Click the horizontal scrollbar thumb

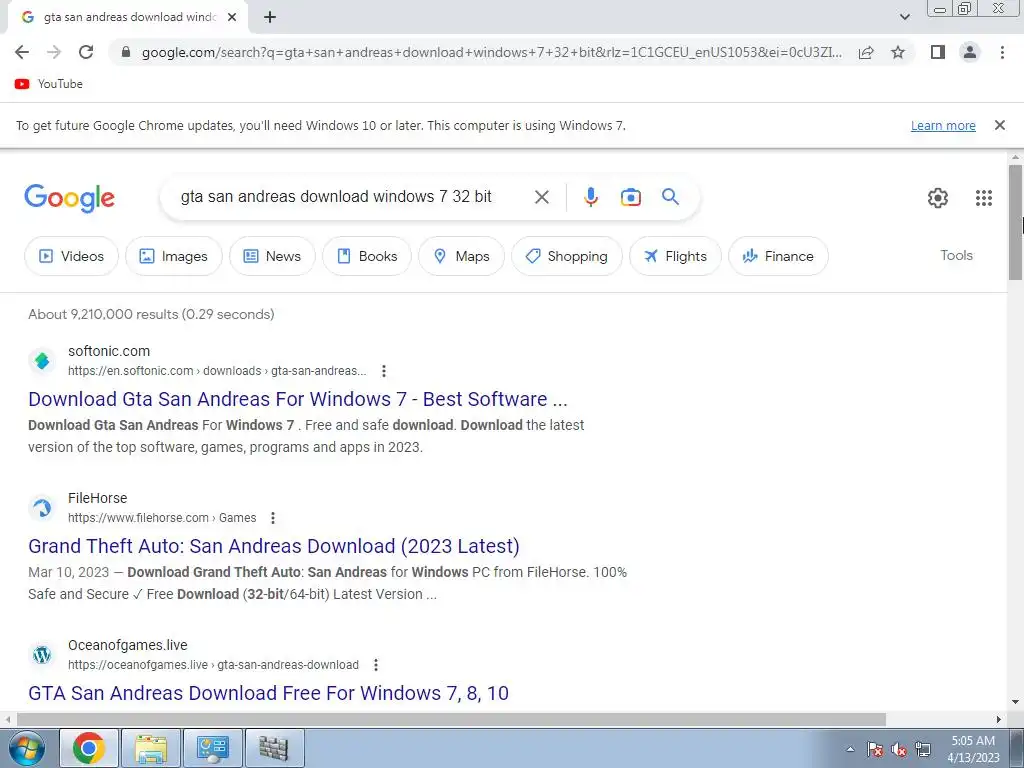click(x=451, y=720)
